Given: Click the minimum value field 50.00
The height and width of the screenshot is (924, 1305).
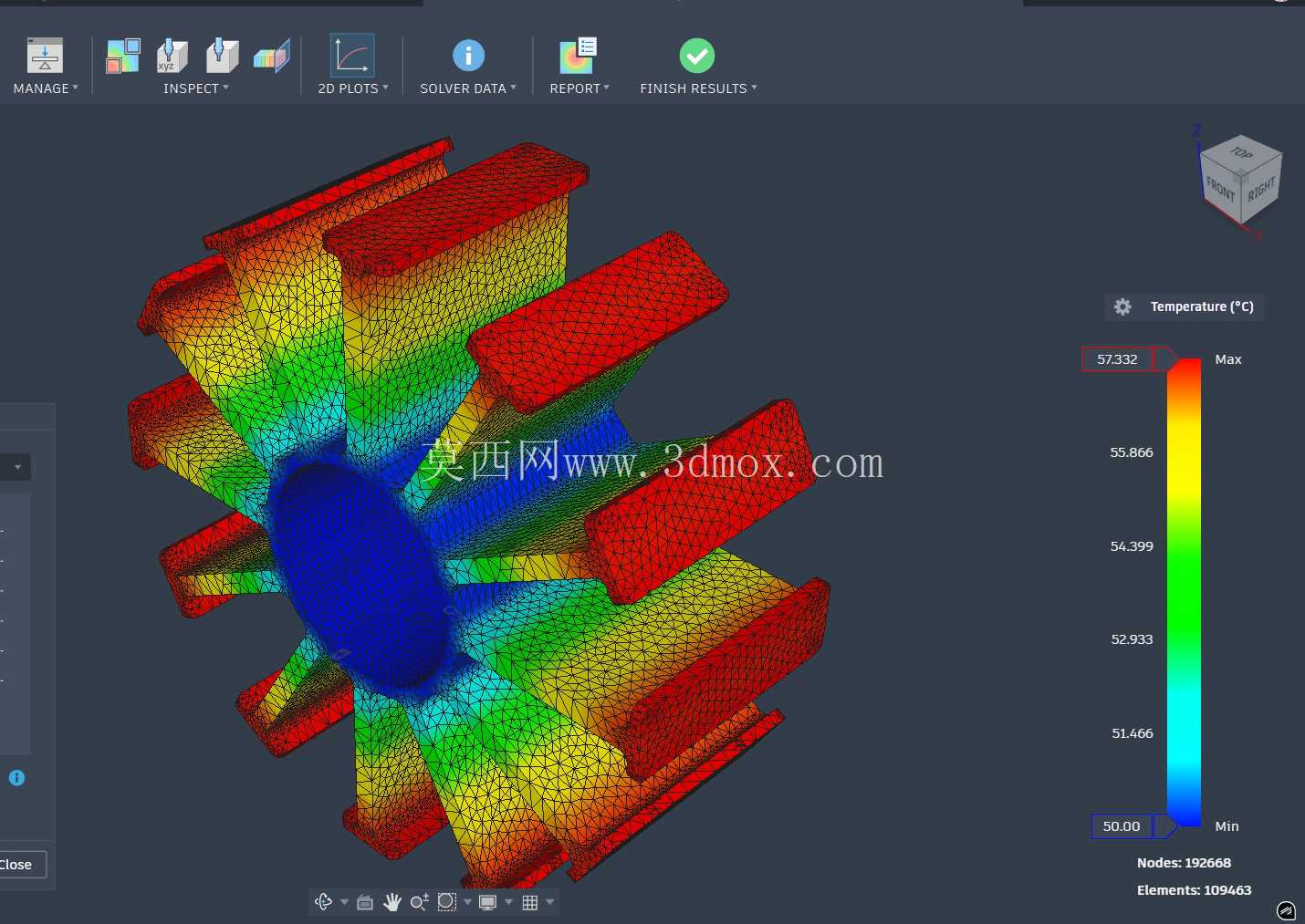Looking at the screenshot, I should coord(1122,826).
